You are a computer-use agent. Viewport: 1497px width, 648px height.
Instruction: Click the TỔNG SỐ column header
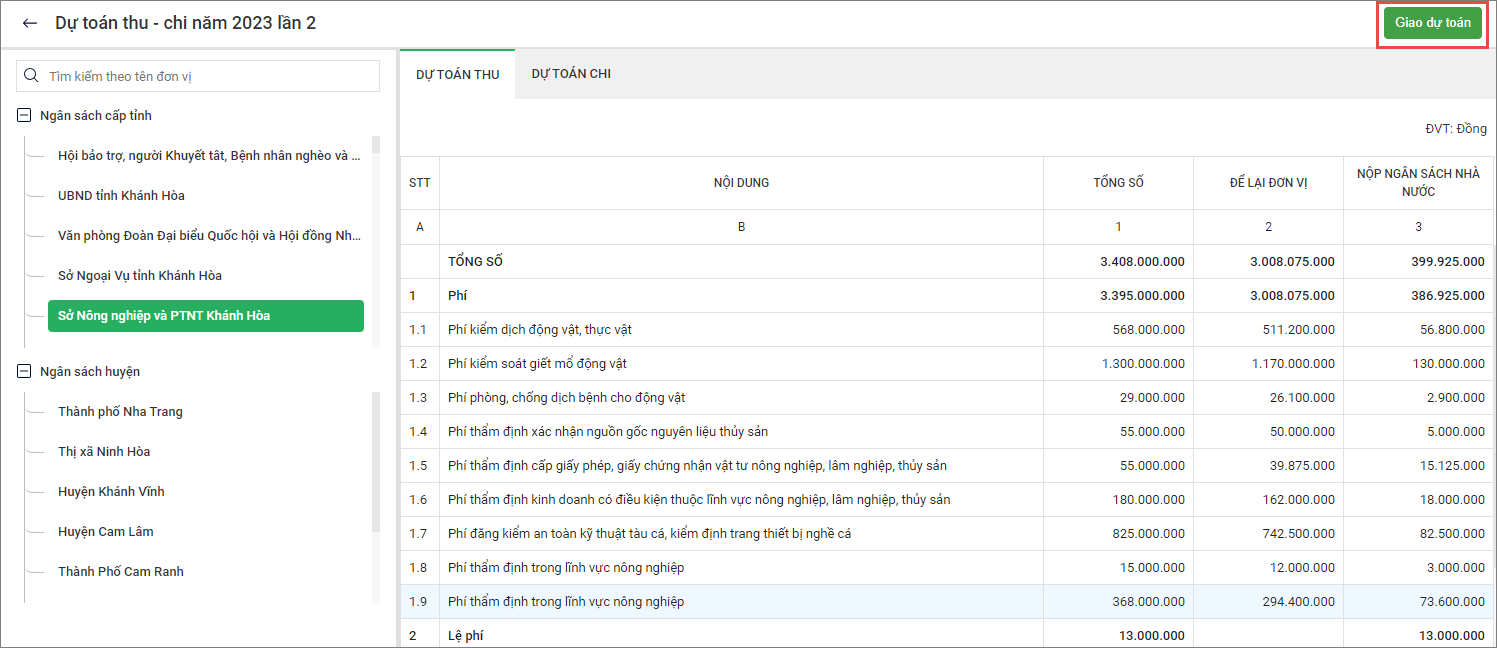(x=1118, y=183)
